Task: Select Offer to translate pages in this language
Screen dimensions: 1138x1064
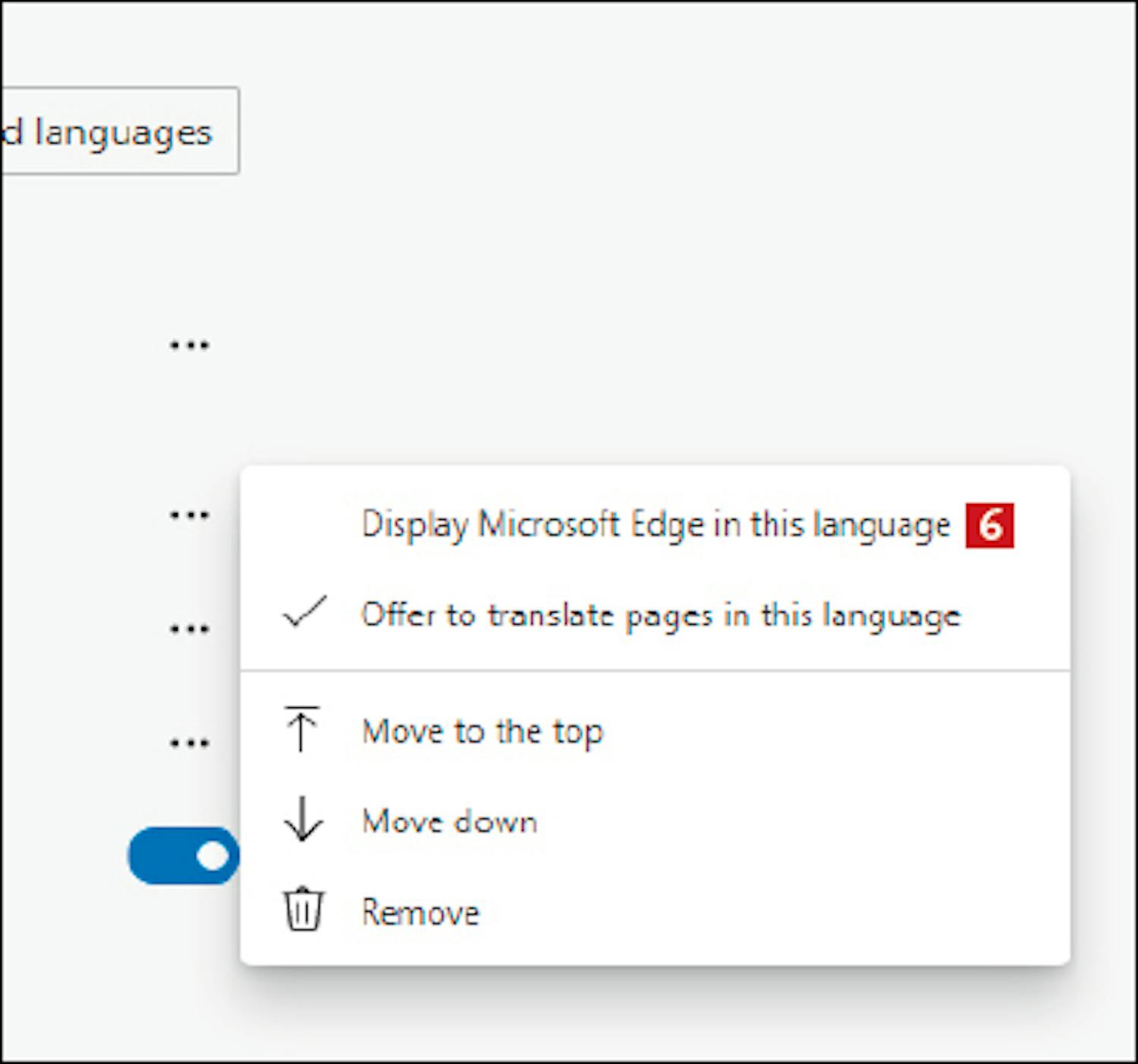Action: click(x=660, y=615)
